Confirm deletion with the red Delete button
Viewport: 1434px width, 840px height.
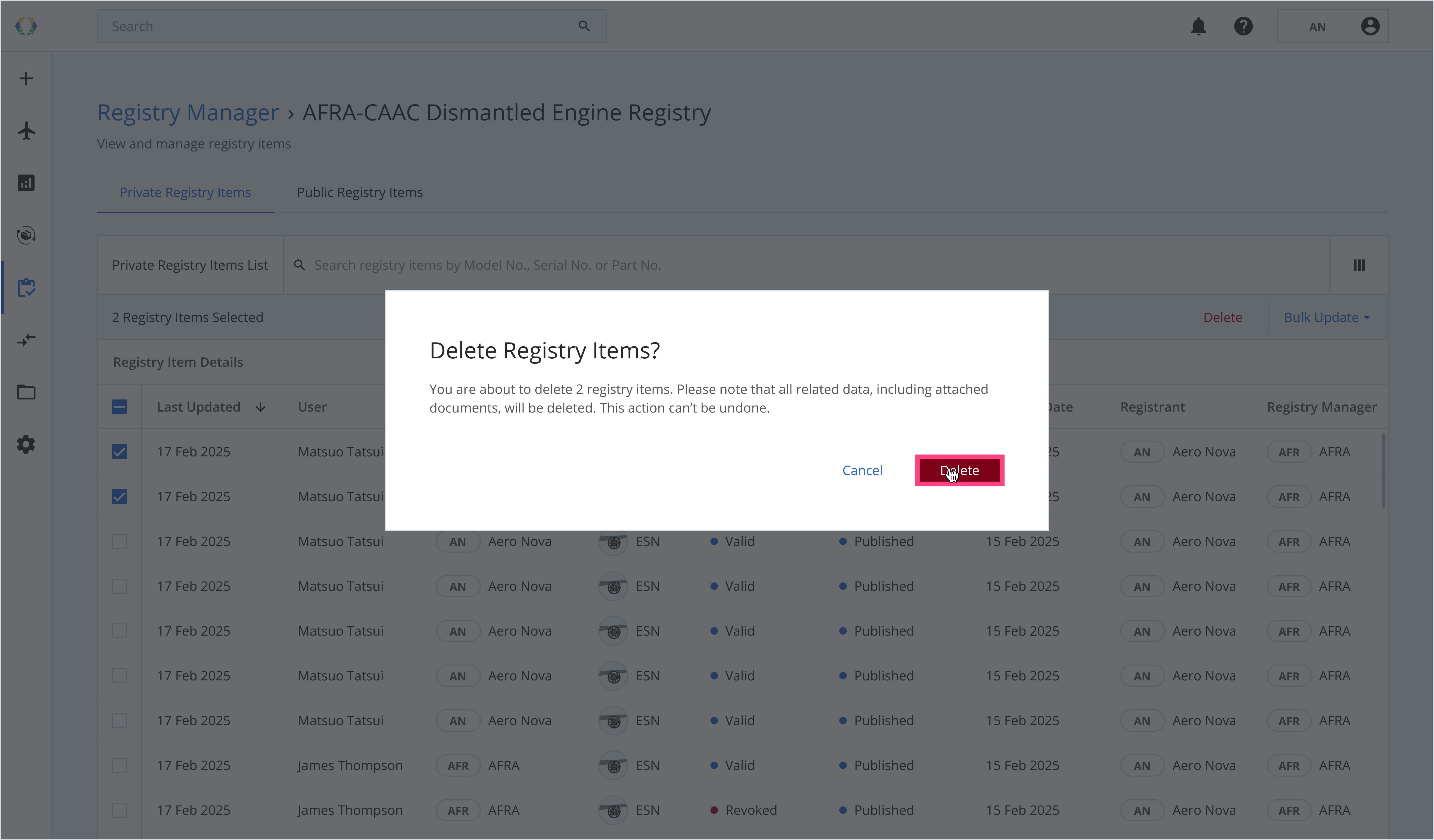pos(960,470)
